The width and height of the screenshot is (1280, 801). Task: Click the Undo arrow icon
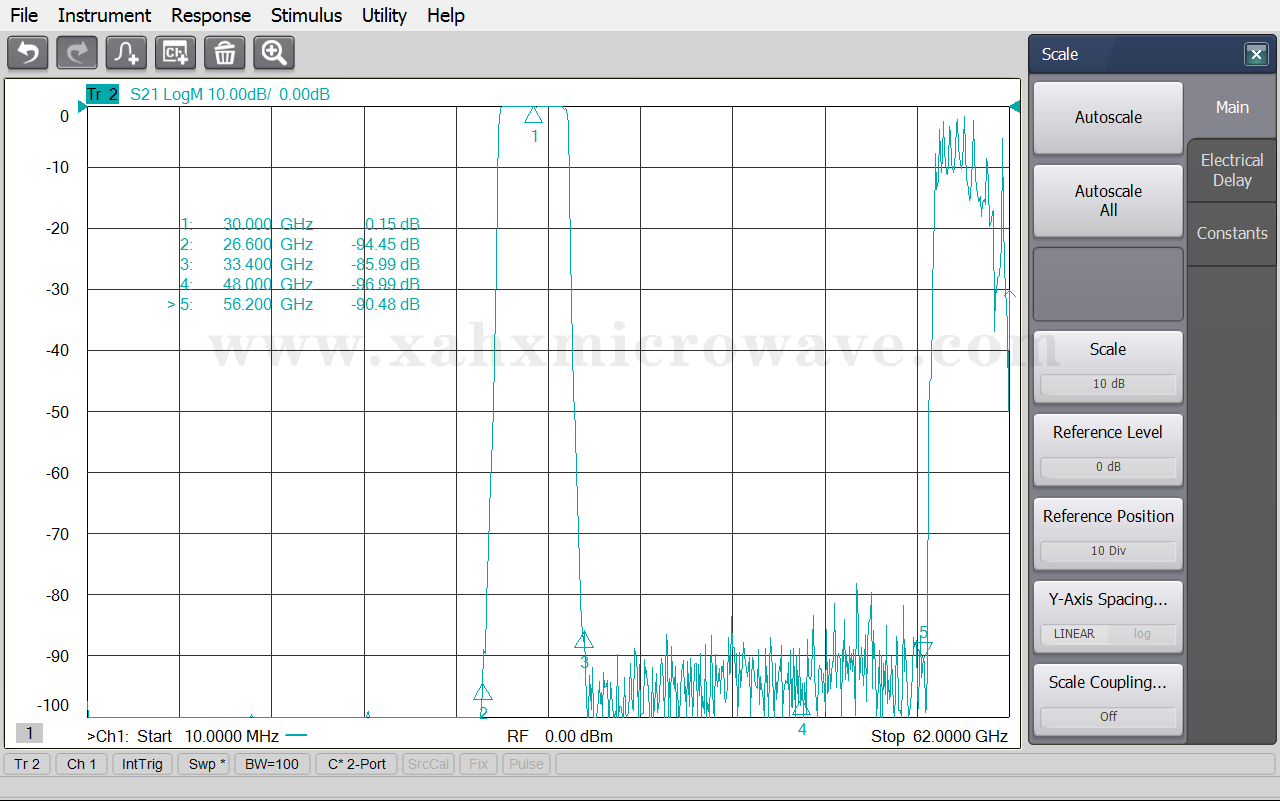point(28,53)
